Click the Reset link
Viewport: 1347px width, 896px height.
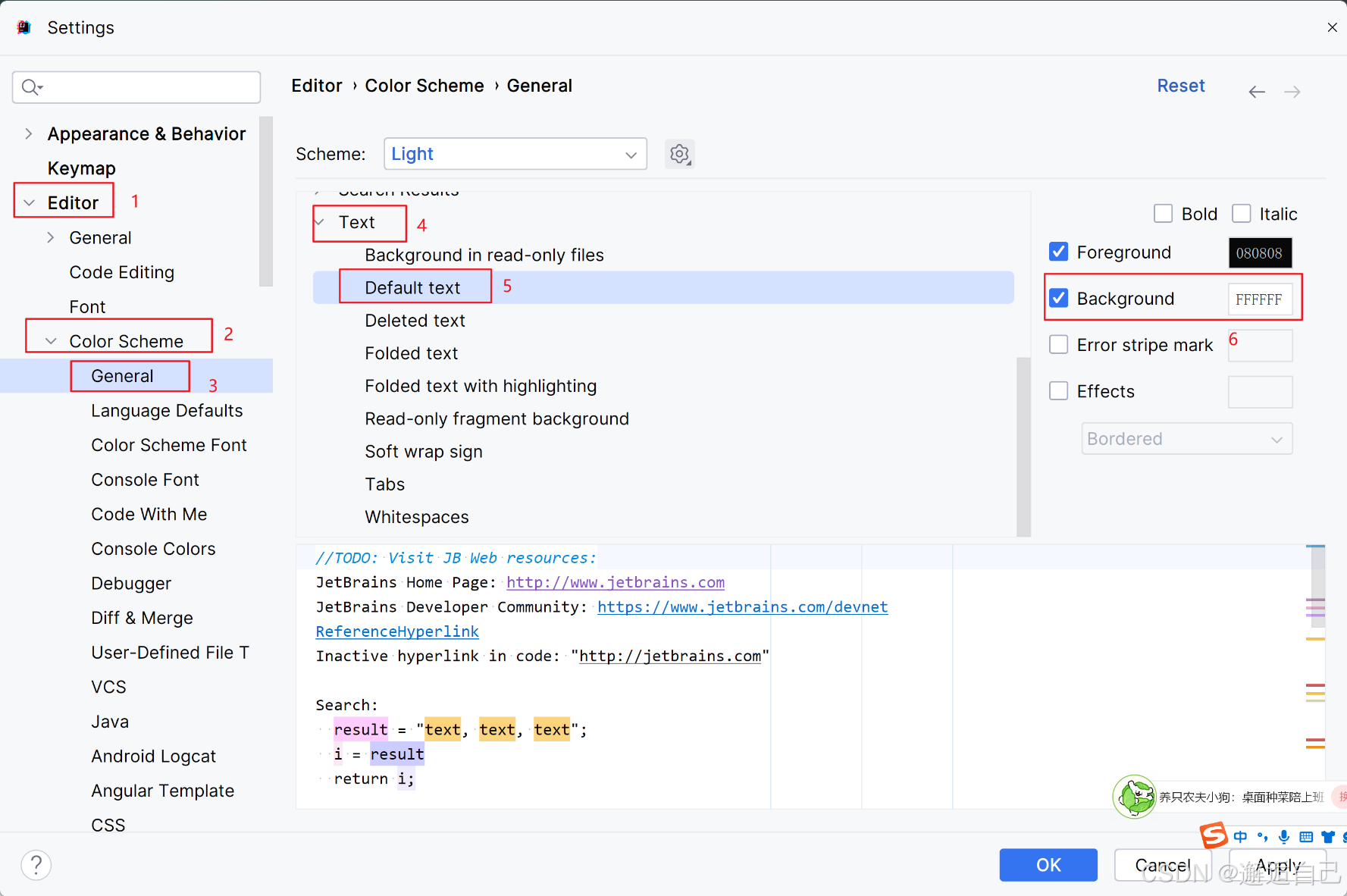pyautogui.click(x=1180, y=86)
